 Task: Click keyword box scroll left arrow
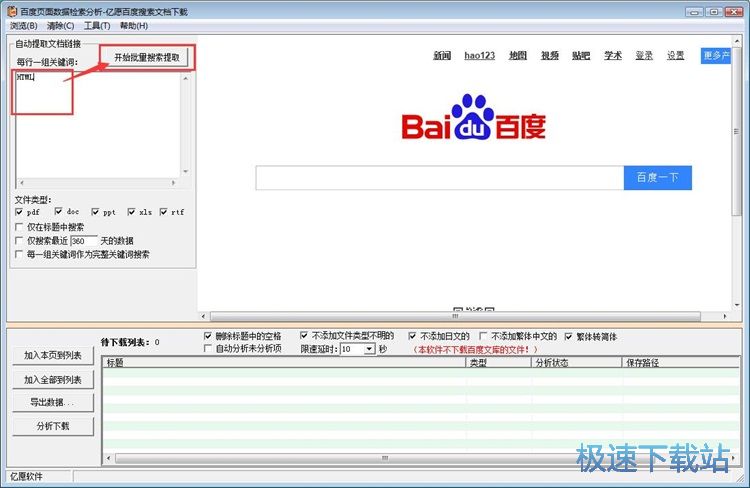tap(22, 183)
